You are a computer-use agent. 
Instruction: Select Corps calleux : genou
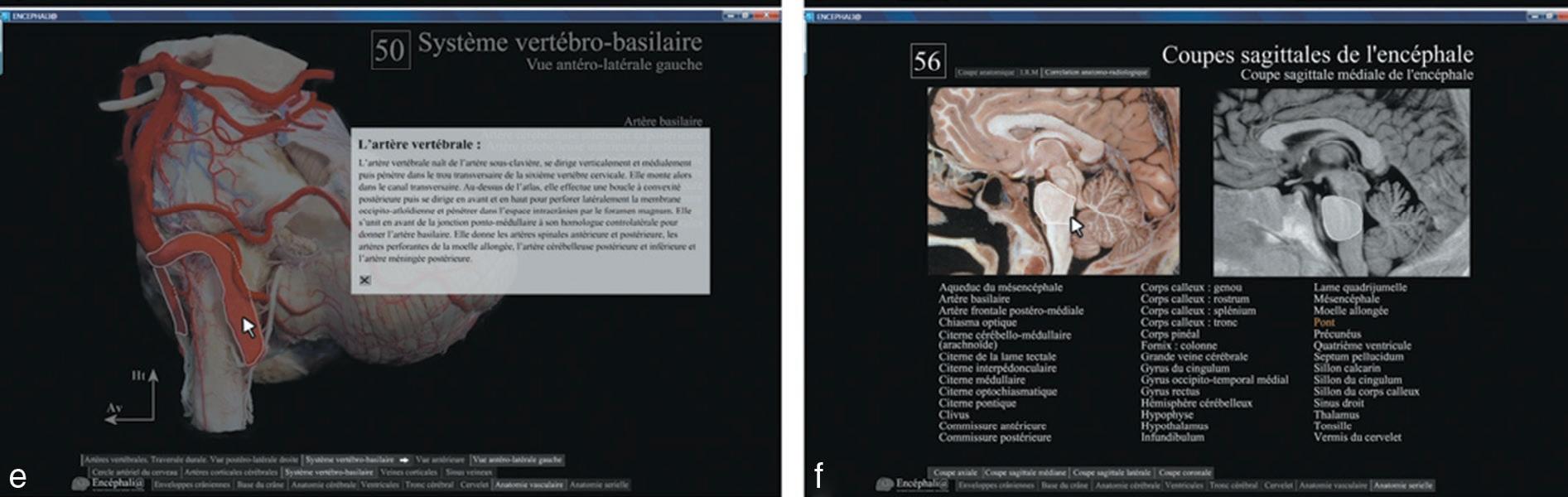tap(1191, 287)
